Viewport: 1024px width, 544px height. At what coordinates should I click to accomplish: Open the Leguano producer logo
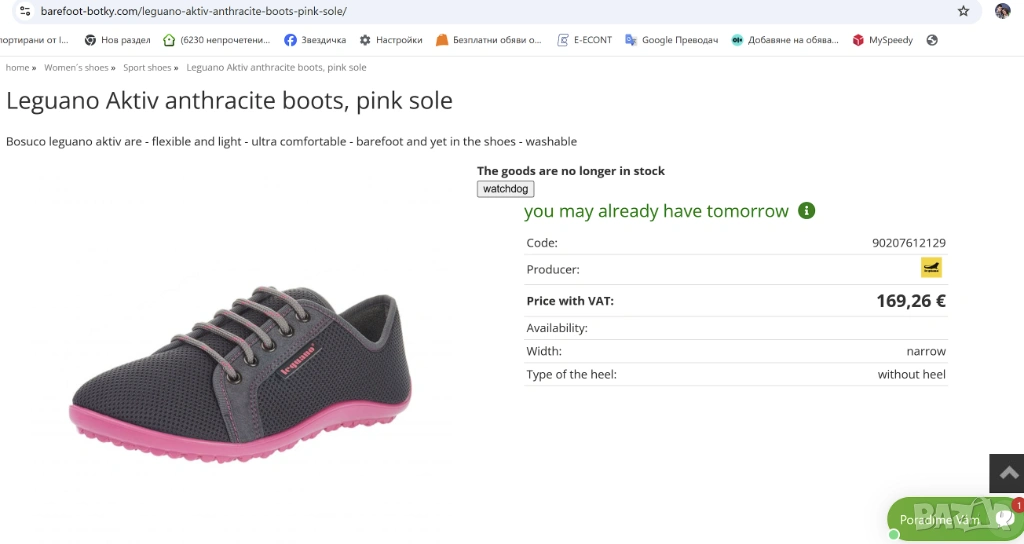point(931,268)
